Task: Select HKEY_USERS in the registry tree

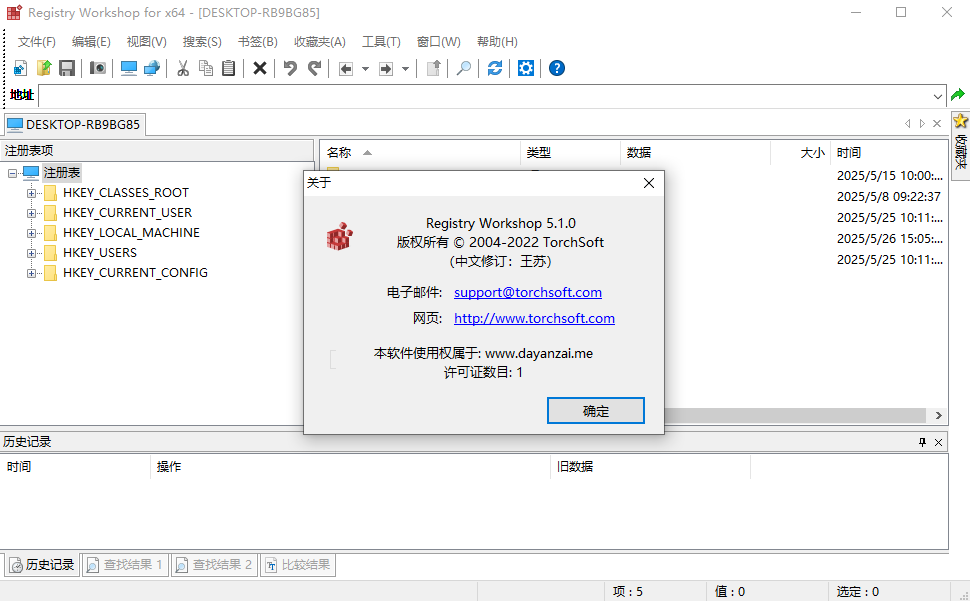Action: (x=100, y=253)
